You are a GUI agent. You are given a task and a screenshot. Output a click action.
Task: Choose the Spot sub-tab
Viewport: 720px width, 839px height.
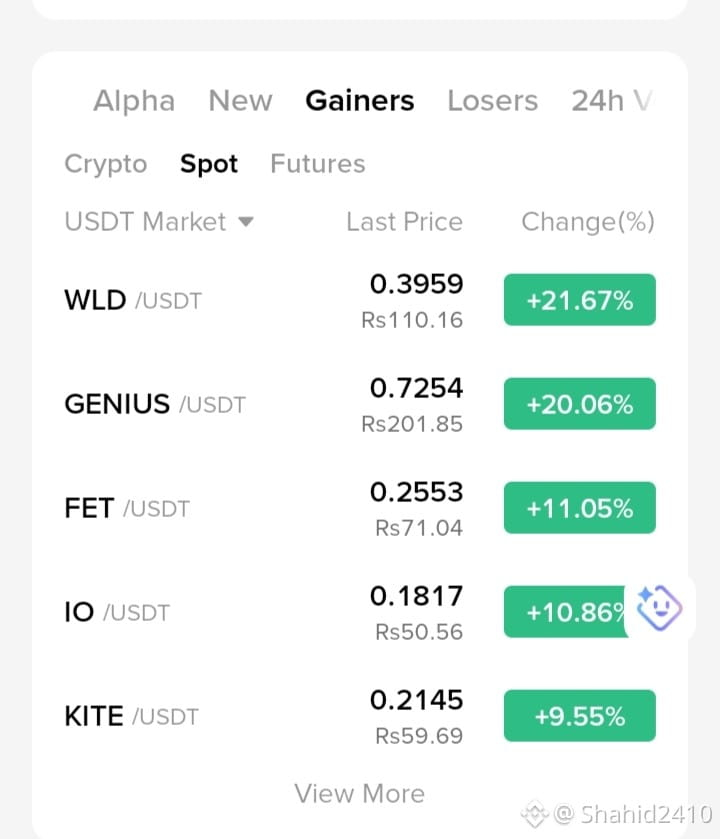[x=209, y=164]
